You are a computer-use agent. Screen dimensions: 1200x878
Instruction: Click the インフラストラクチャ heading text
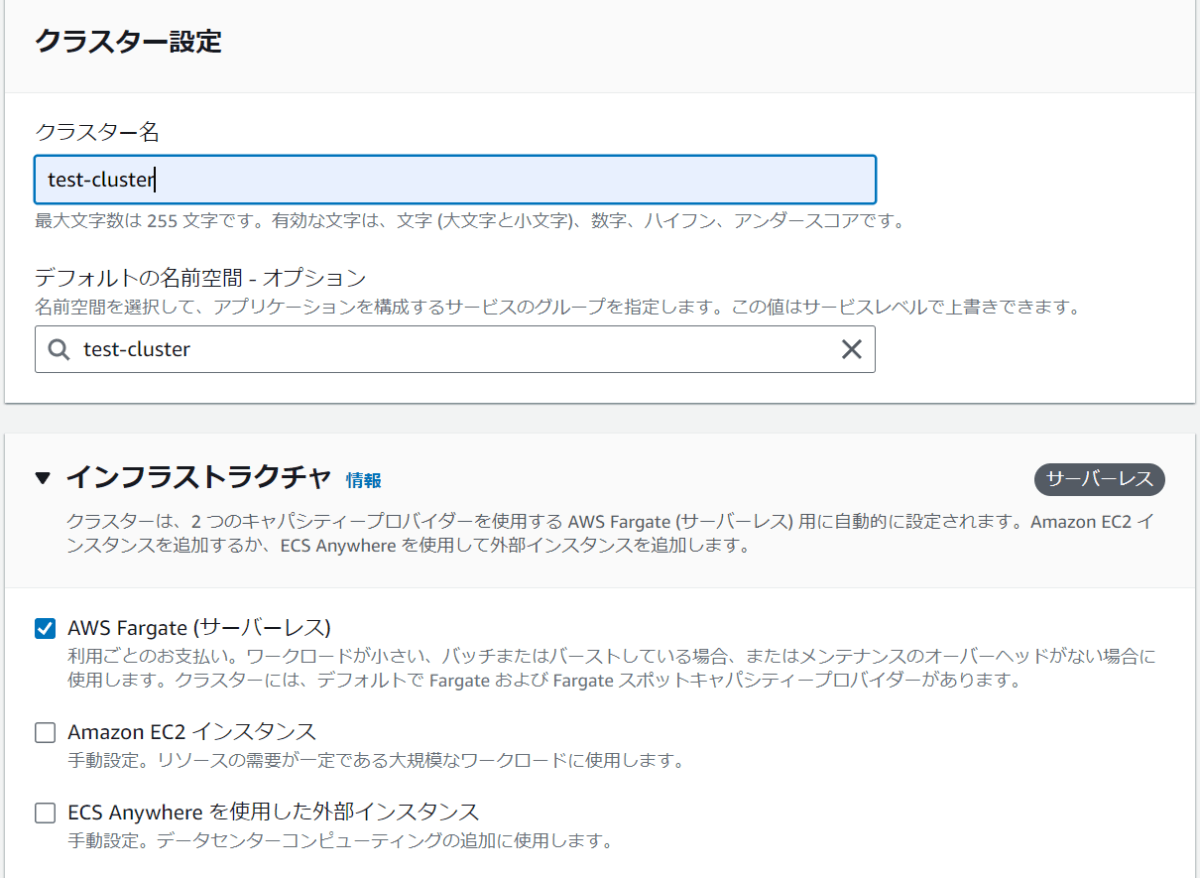198,478
